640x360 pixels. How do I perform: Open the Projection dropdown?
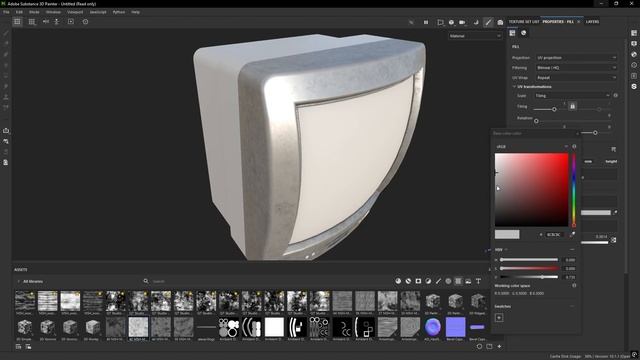click(576, 58)
